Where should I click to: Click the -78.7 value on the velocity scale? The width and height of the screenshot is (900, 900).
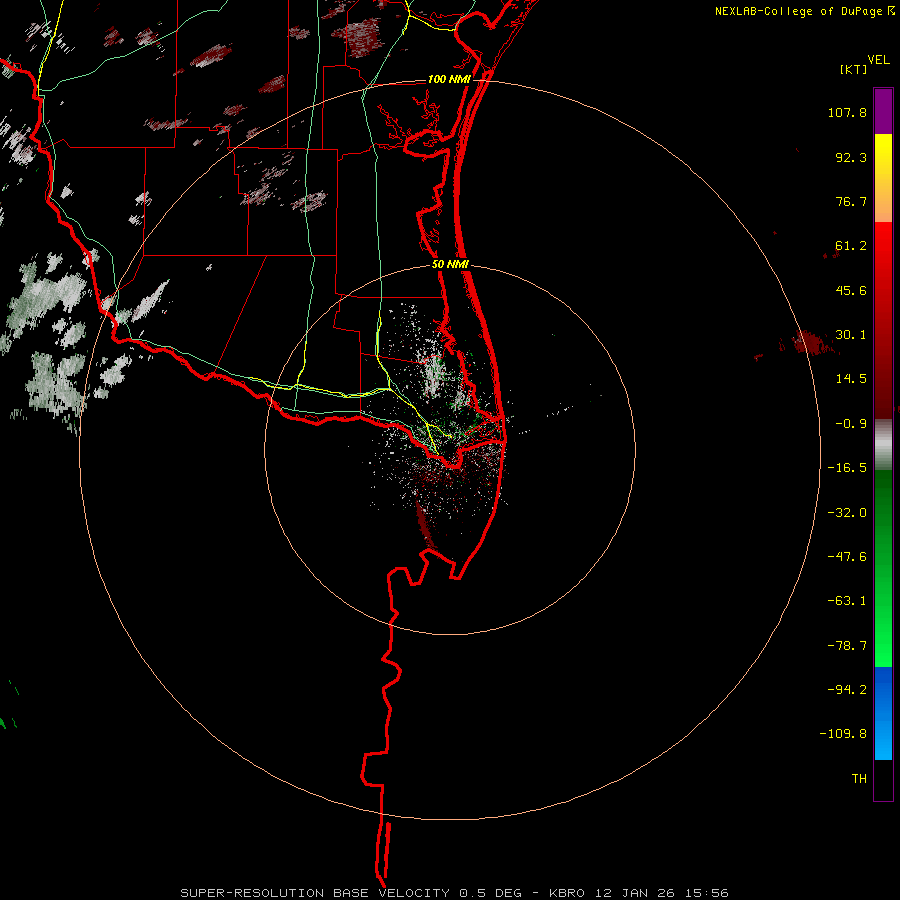[x=847, y=646]
